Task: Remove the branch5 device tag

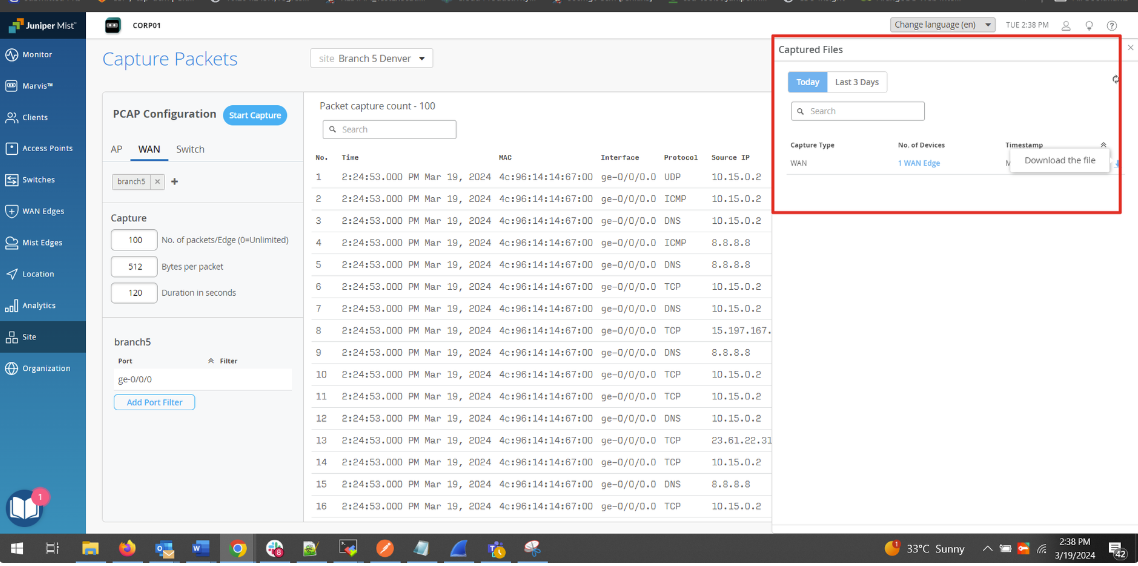Action: (x=157, y=181)
